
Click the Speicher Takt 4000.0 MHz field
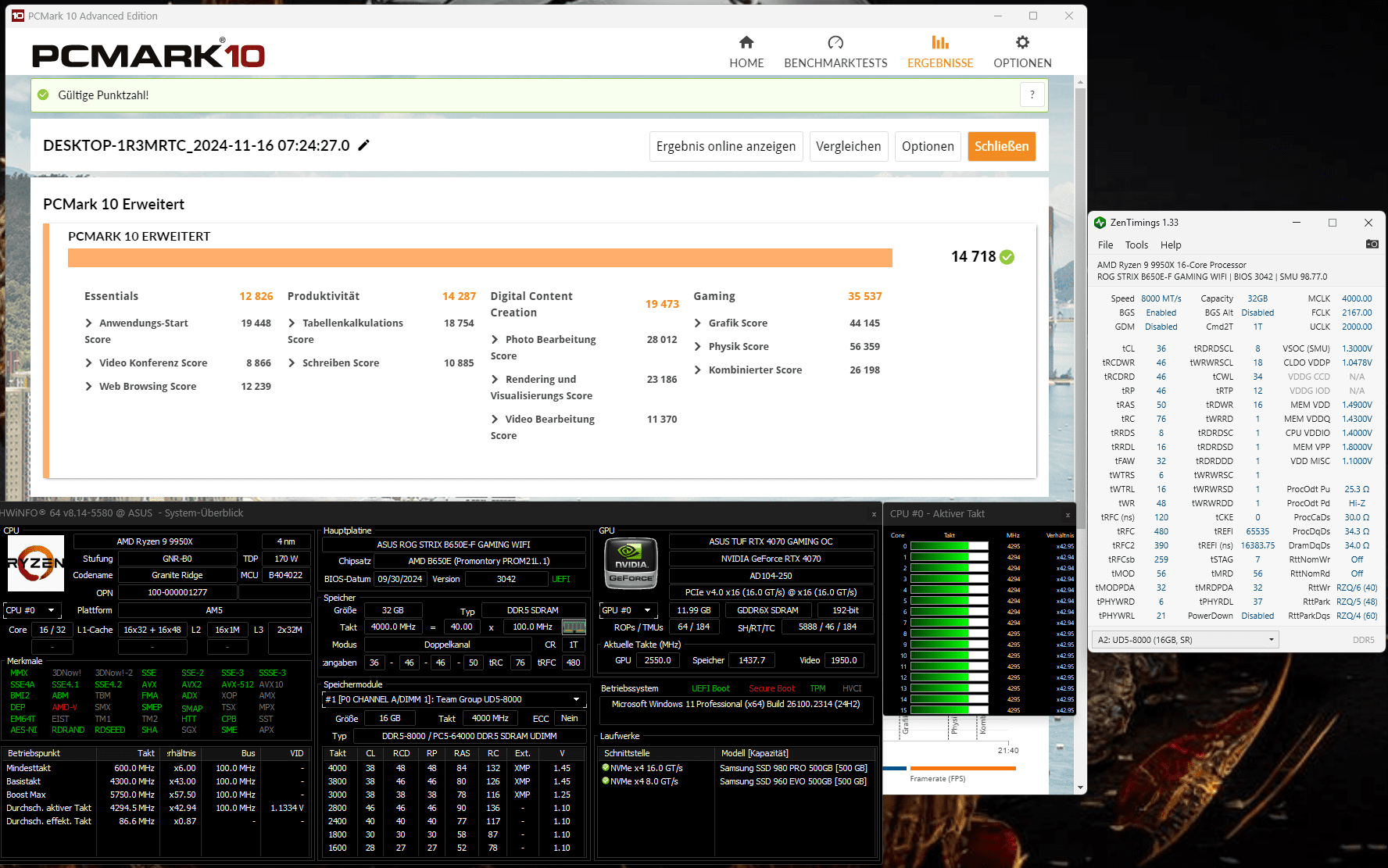[393, 627]
